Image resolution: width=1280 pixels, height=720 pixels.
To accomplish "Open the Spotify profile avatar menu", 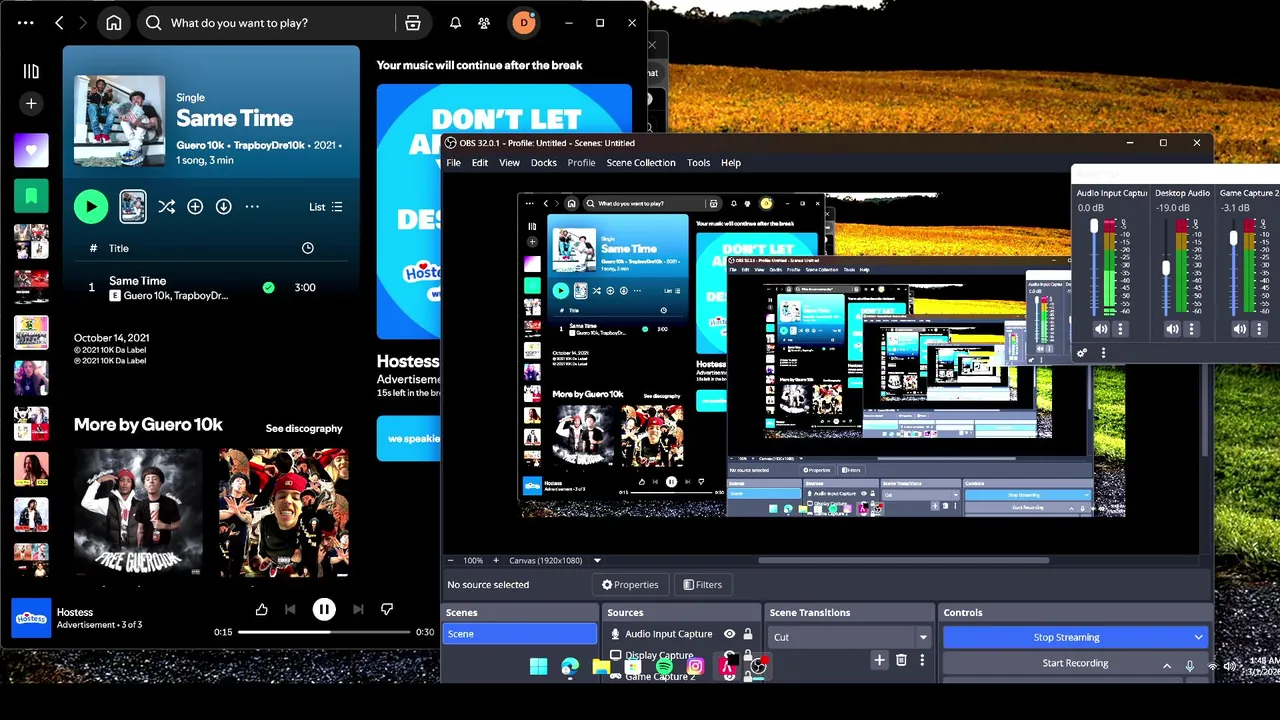I will 523,22.
